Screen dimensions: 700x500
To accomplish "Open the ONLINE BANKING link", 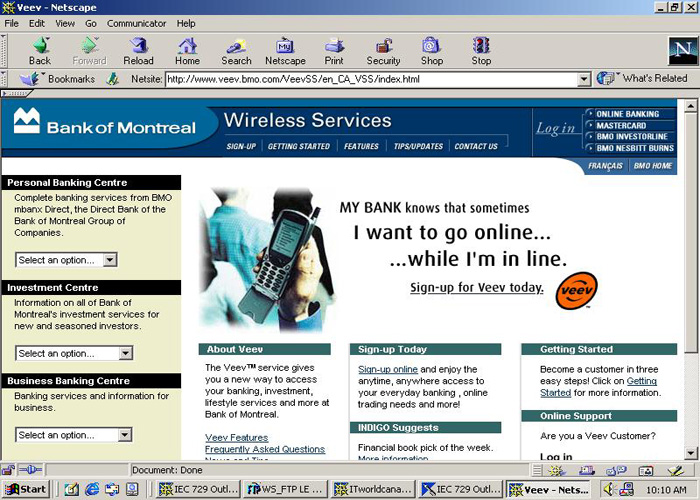I will tap(627, 114).
